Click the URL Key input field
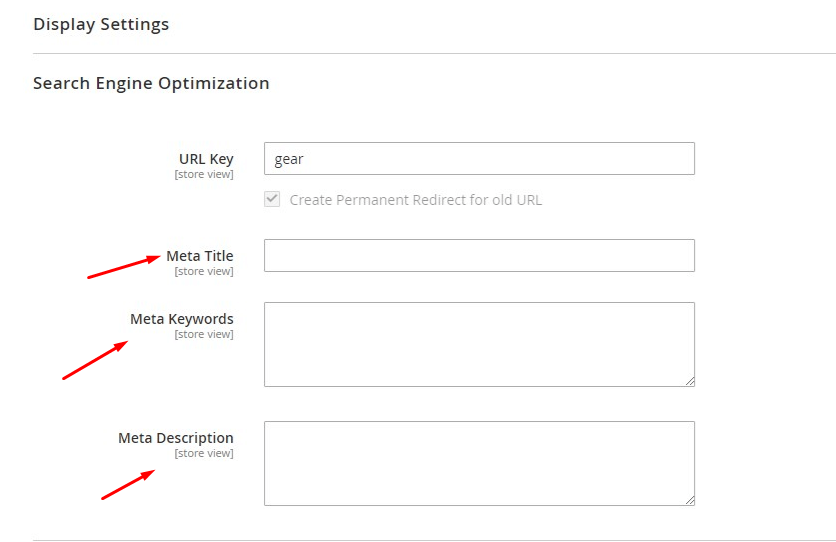836x542 pixels. (x=479, y=158)
